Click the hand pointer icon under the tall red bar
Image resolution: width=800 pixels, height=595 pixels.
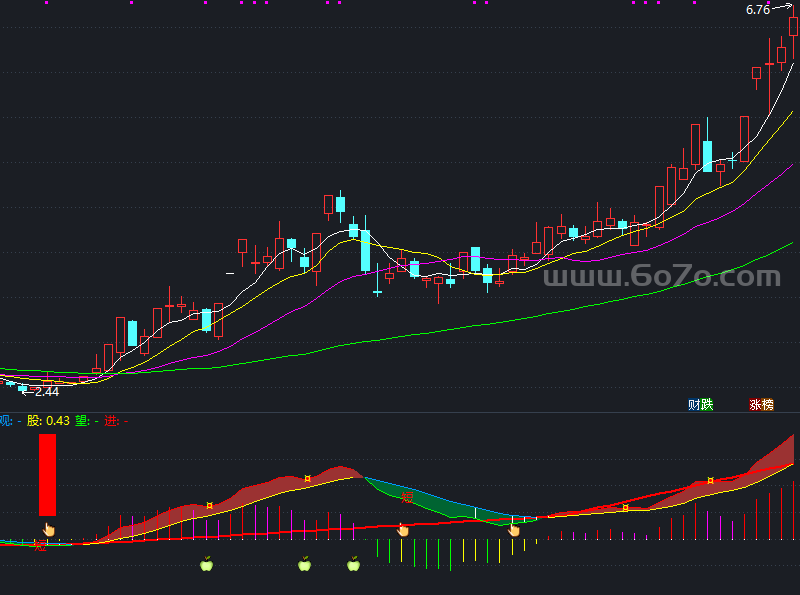coord(48,530)
